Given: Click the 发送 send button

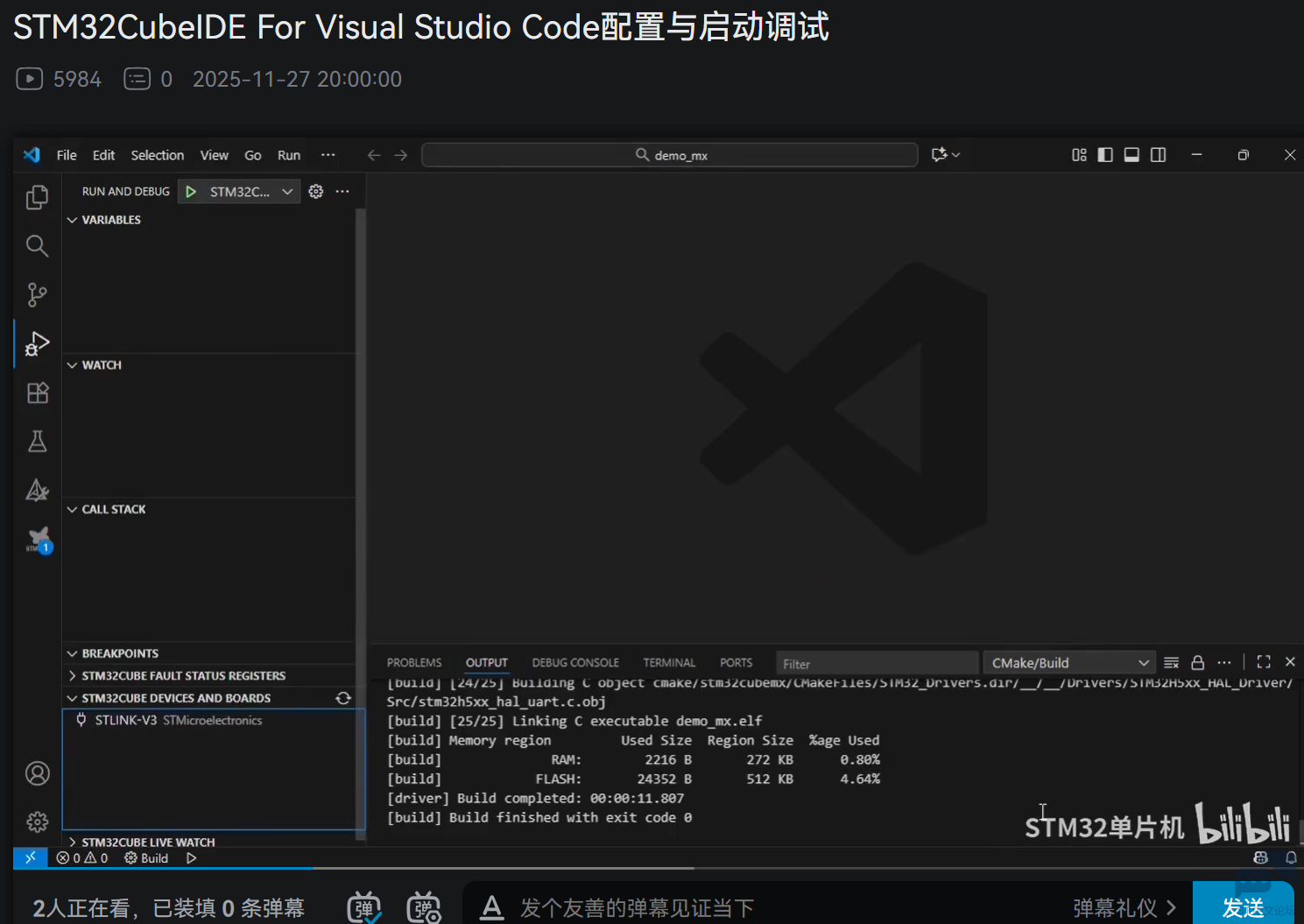Looking at the screenshot, I should point(1242,907).
